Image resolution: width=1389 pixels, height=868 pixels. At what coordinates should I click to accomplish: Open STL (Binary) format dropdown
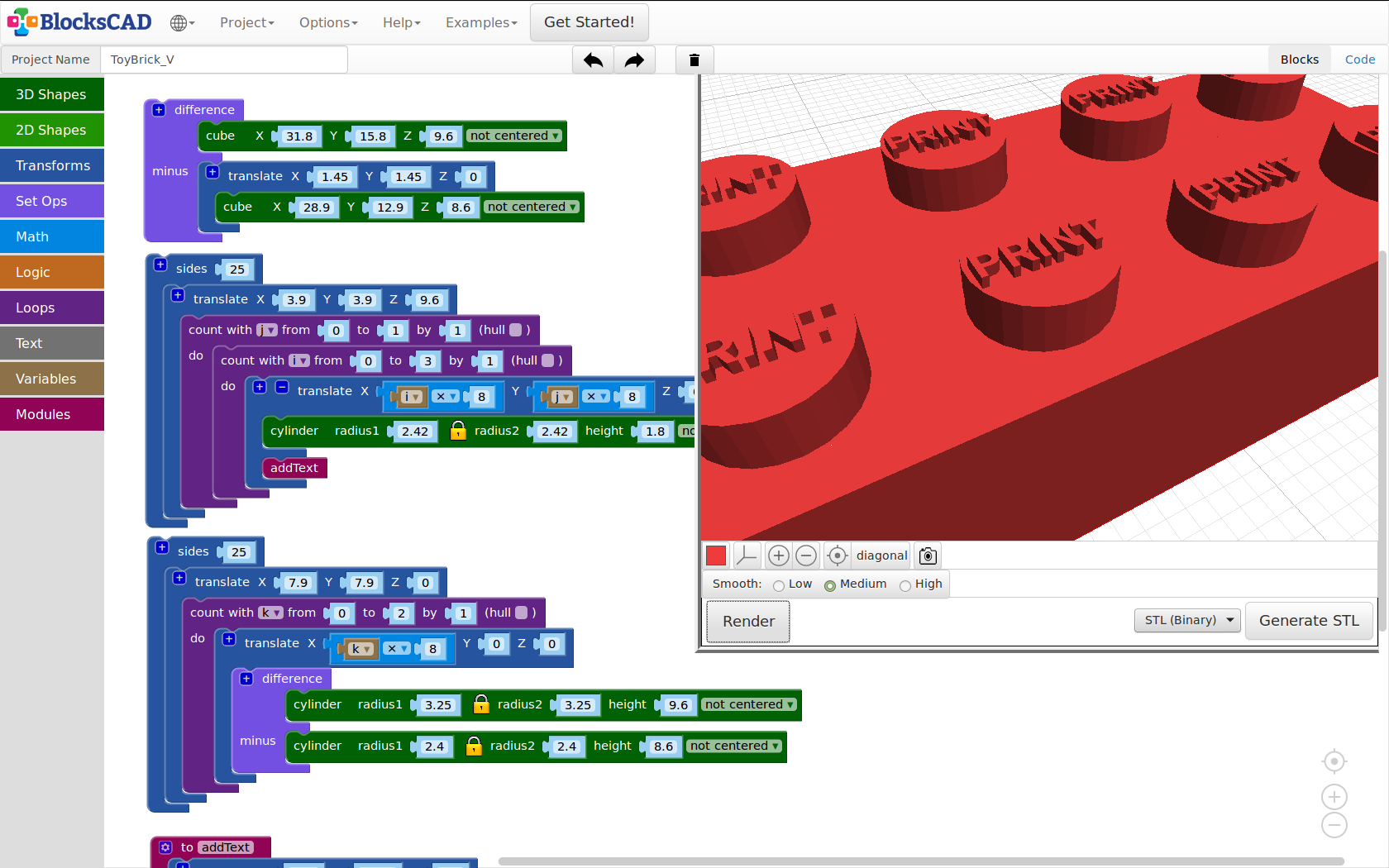click(x=1187, y=620)
